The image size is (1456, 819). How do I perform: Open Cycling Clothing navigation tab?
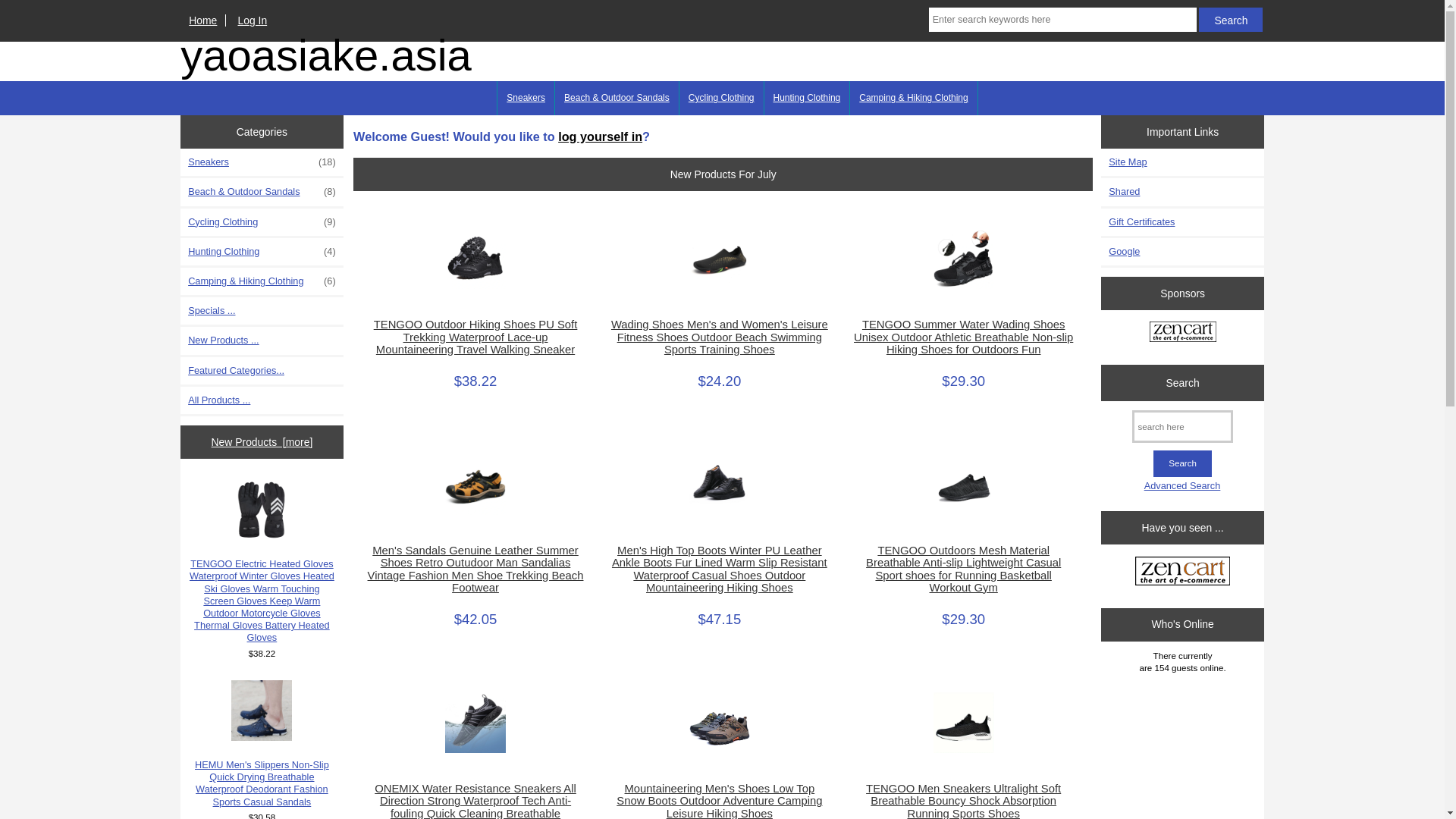click(x=721, y=98)
